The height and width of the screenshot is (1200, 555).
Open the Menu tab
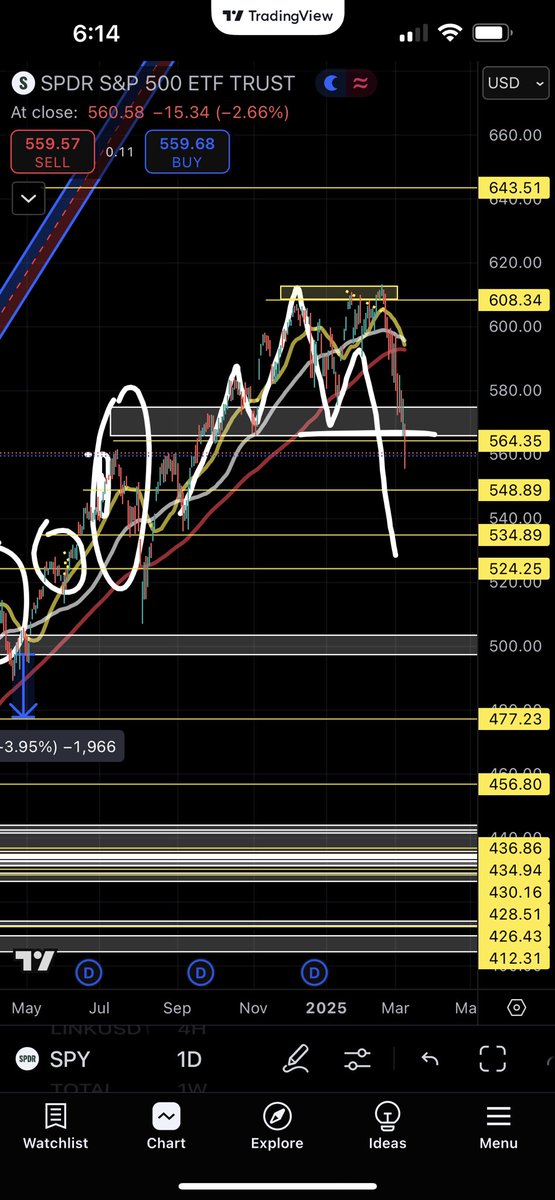[x=498, y=1127]
